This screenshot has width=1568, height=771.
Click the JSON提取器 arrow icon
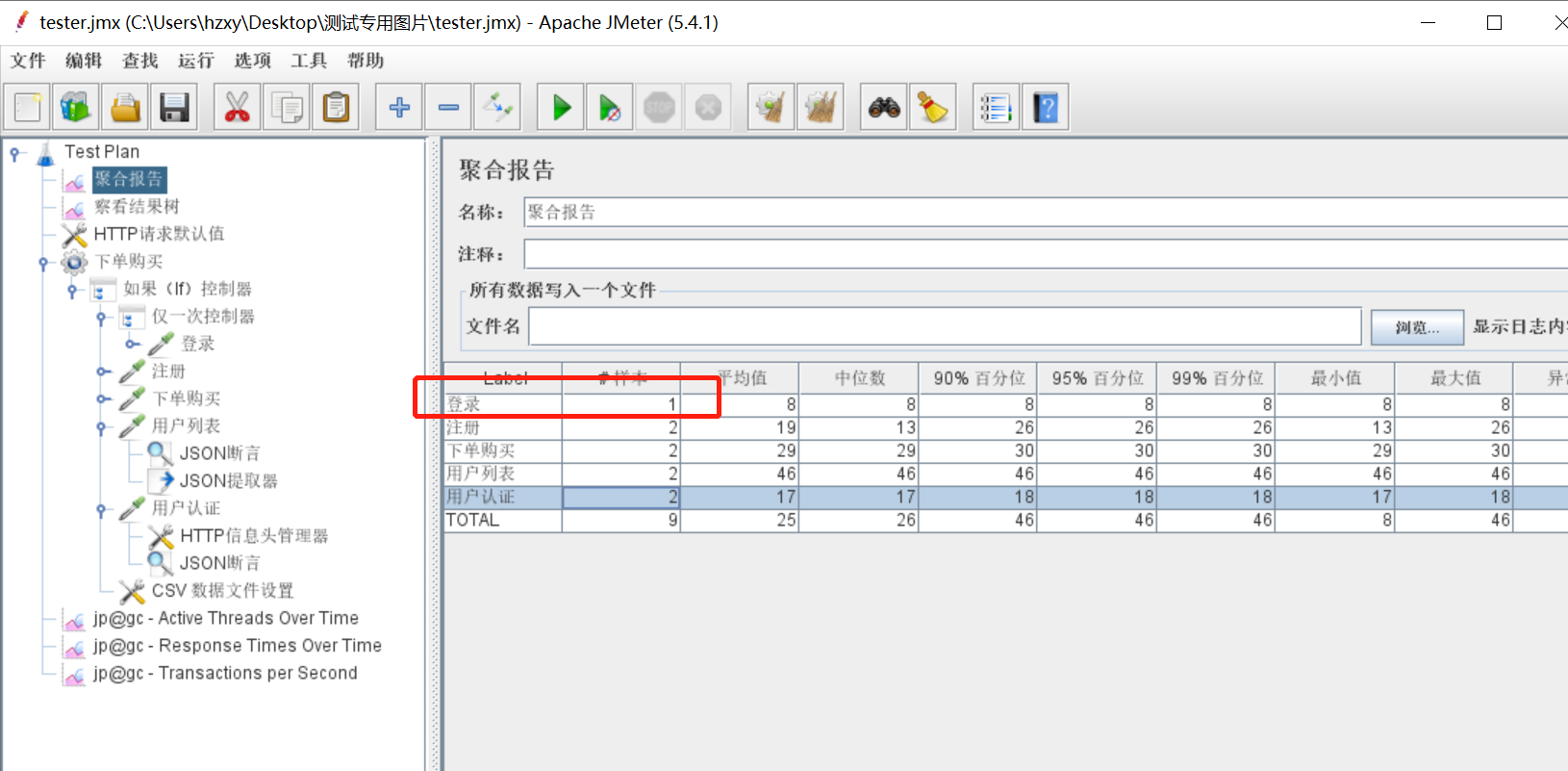coord(161,480)
